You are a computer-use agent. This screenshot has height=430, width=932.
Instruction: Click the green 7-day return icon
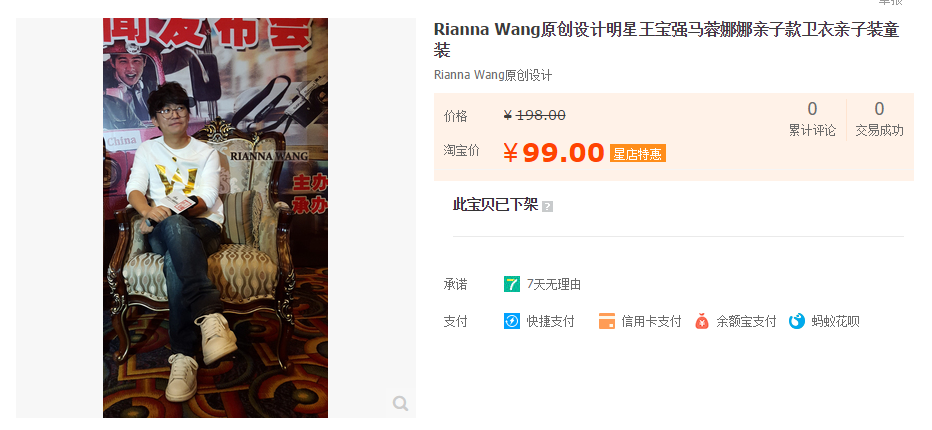pos(512,284)
